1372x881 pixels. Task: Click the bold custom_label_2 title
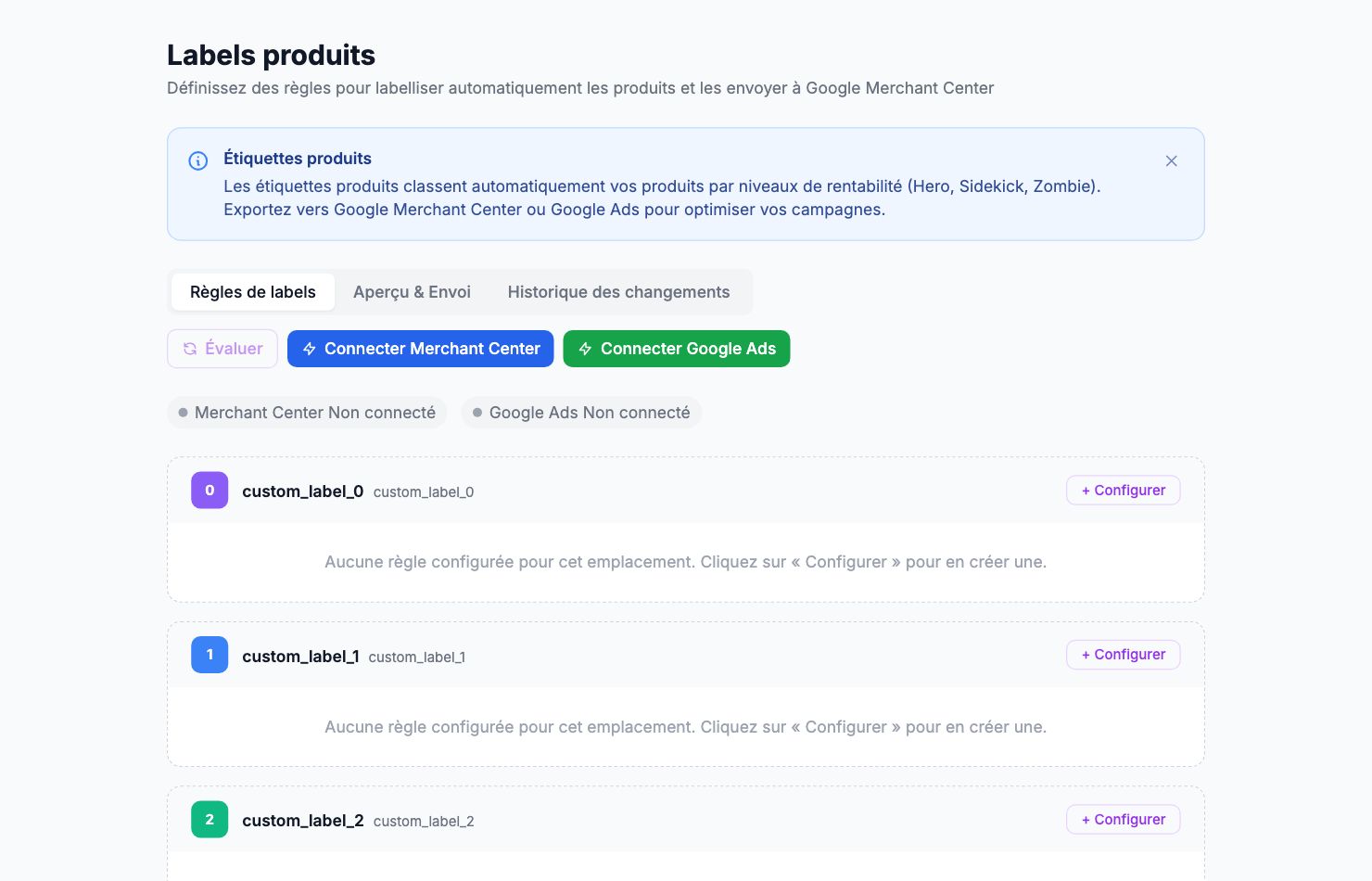point(303,821)
